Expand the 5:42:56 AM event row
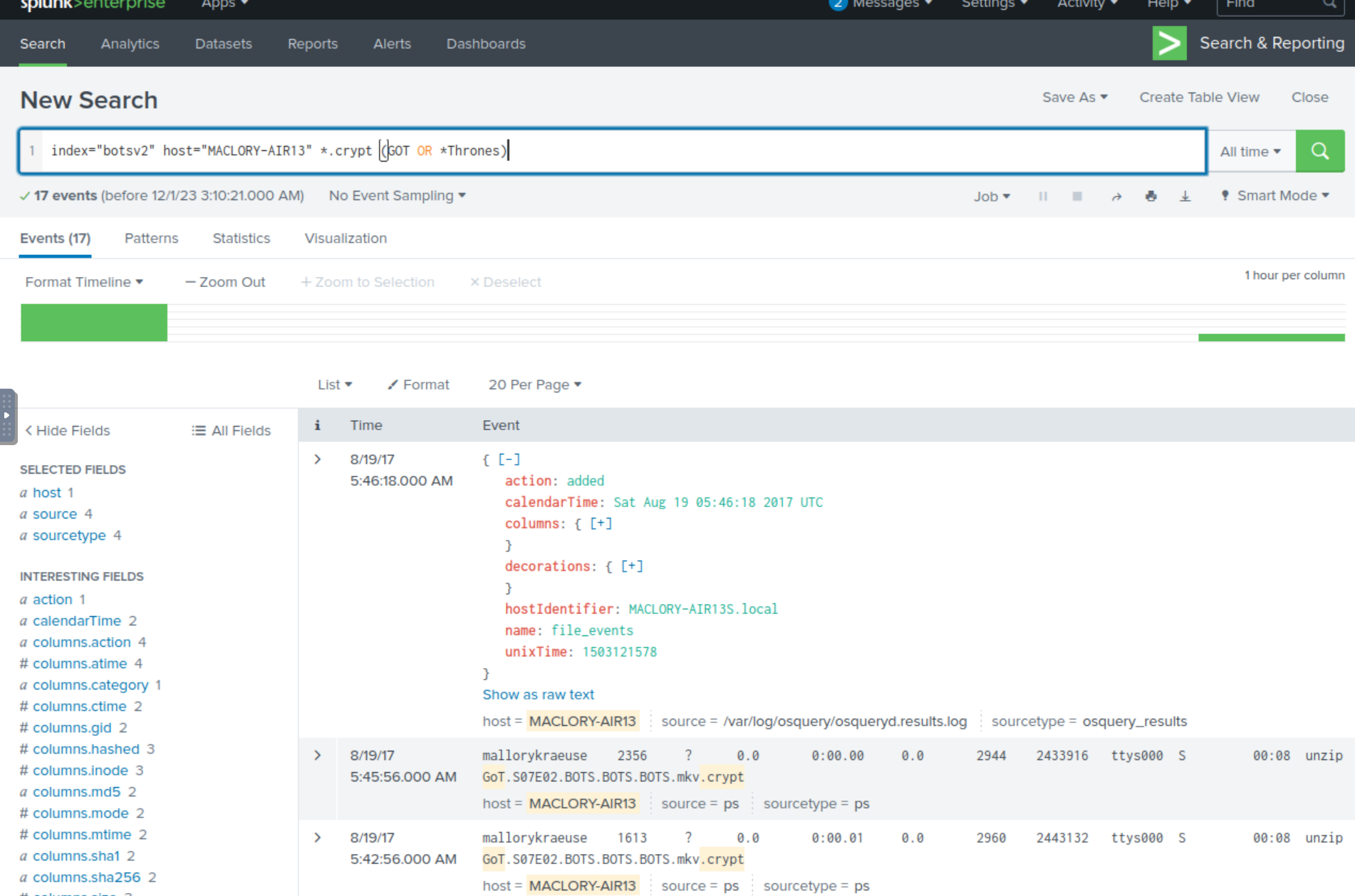 point(318,838)
